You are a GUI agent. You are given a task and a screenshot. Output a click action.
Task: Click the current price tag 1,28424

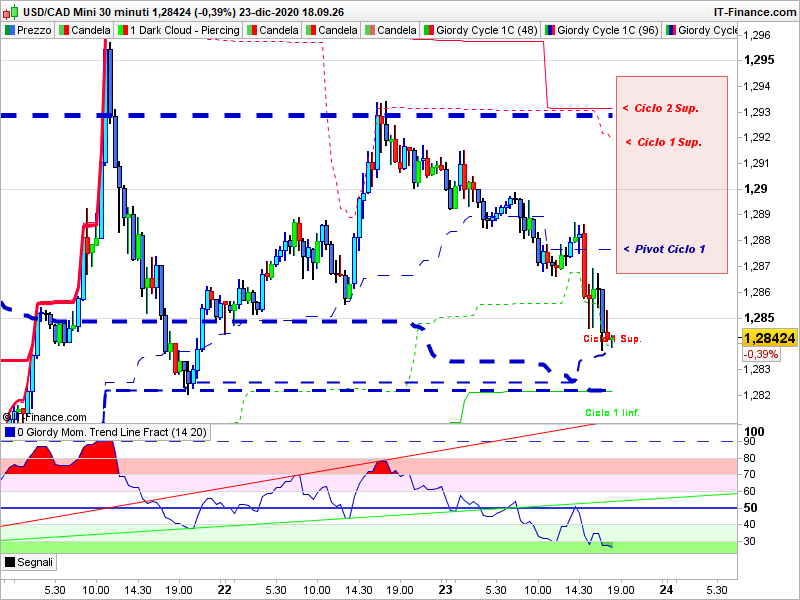coord(769,338)
